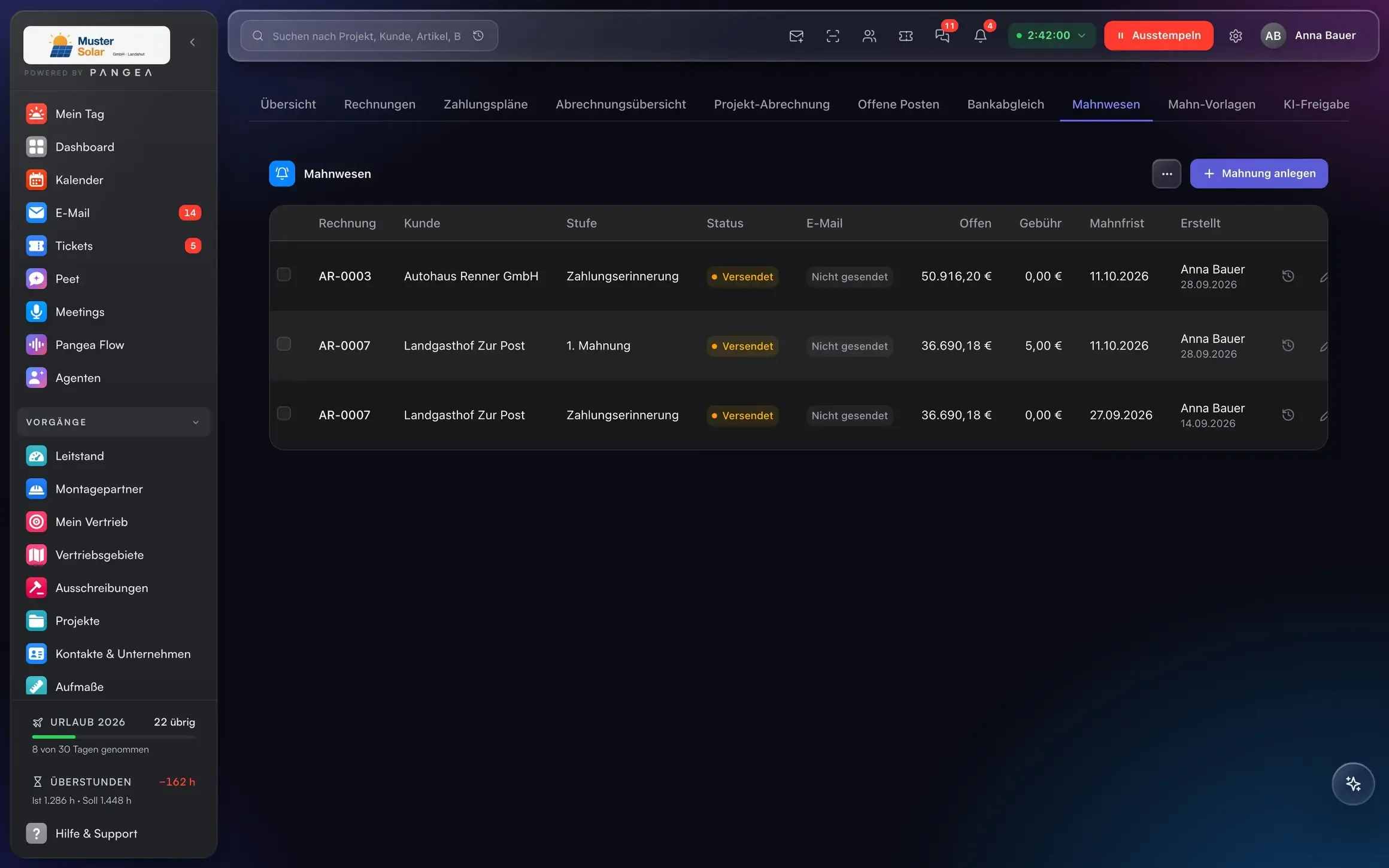Open the compose mail icon in the top bar
Screen dimensions: 1389x868
point(796,36)
